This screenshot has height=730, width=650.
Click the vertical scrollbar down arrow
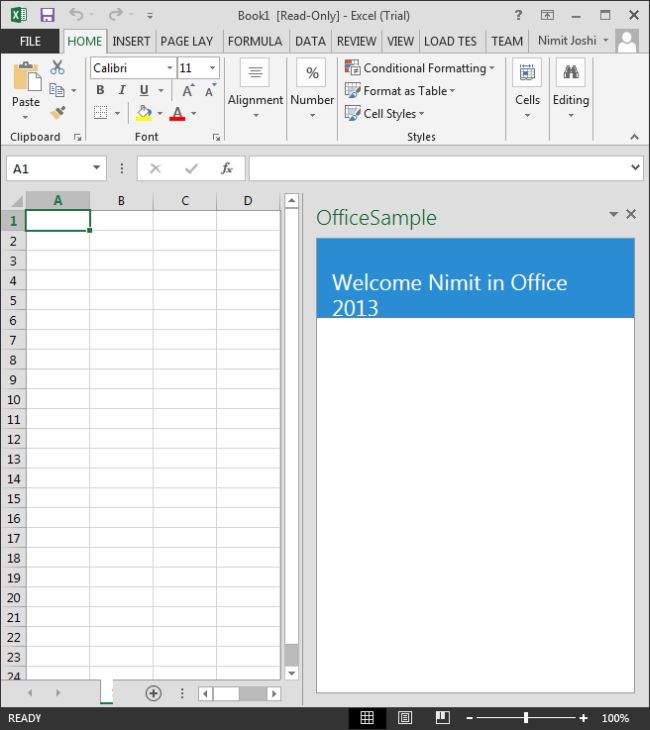[x=291, y=673]
